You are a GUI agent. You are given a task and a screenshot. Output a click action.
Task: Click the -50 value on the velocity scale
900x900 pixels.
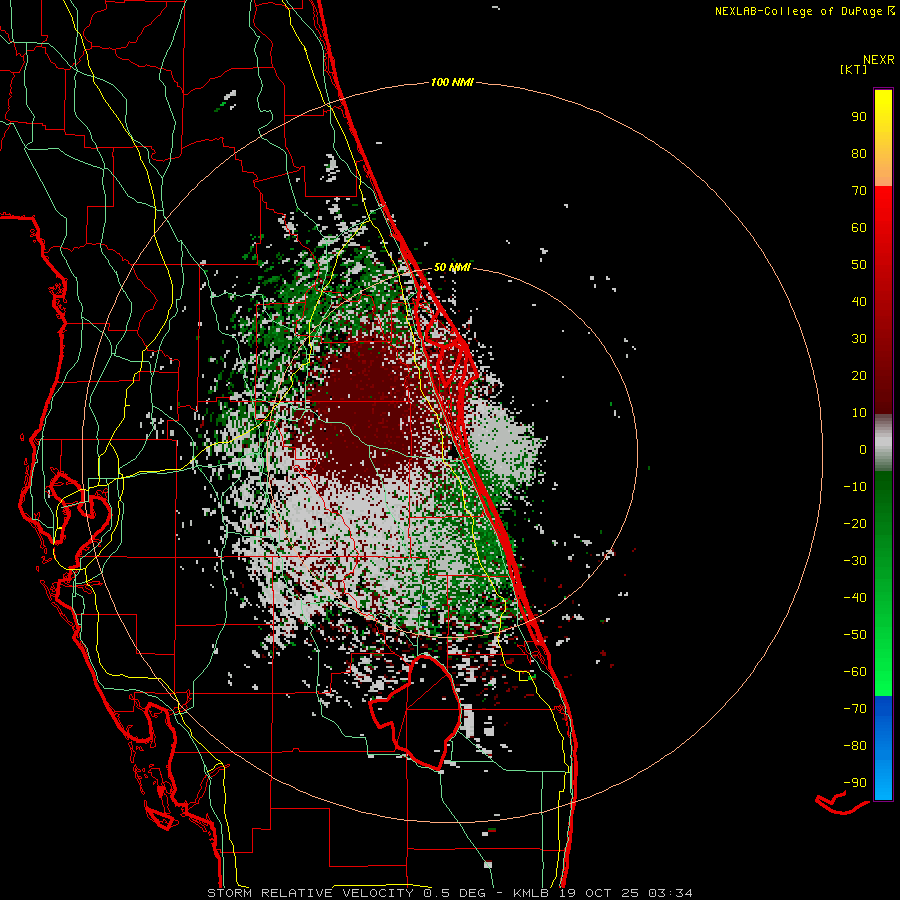pos(855,635)
